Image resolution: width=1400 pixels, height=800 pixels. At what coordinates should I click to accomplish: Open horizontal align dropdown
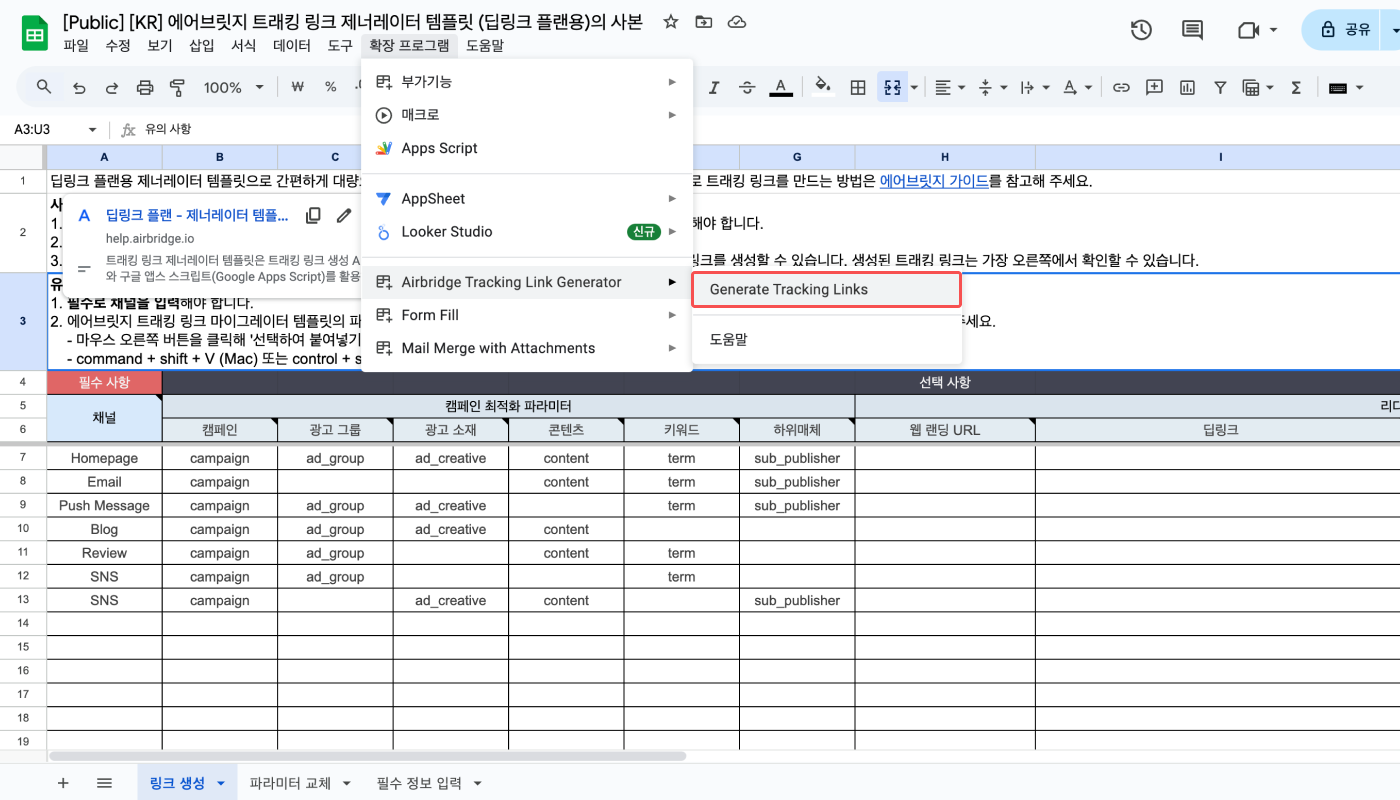pos(949,88)
